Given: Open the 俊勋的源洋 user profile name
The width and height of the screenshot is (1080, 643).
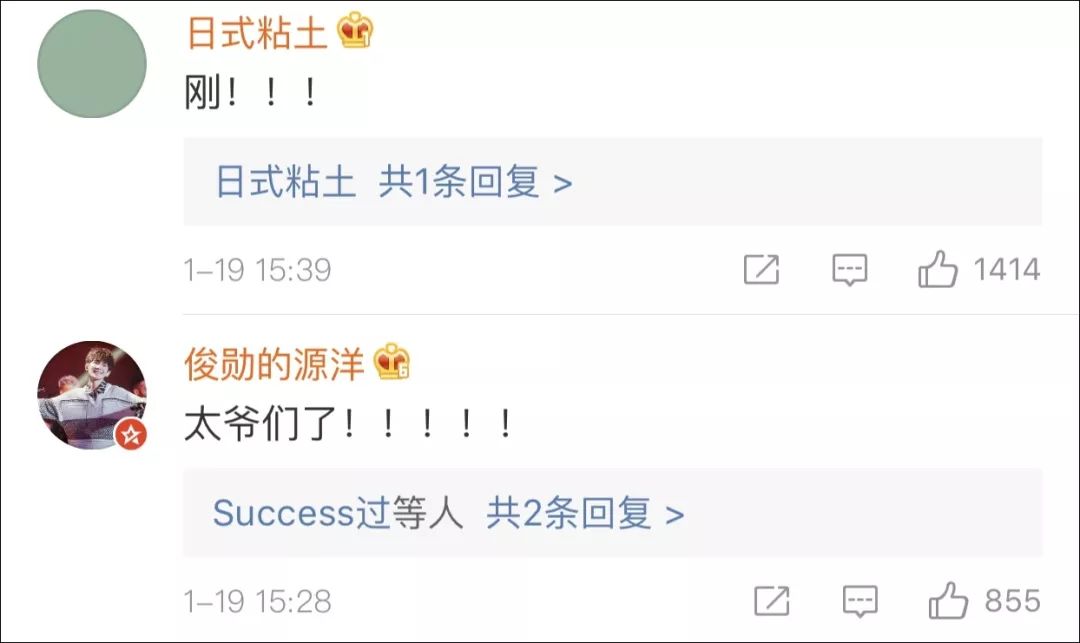Looking at the screenshot, I should point(273,364).
